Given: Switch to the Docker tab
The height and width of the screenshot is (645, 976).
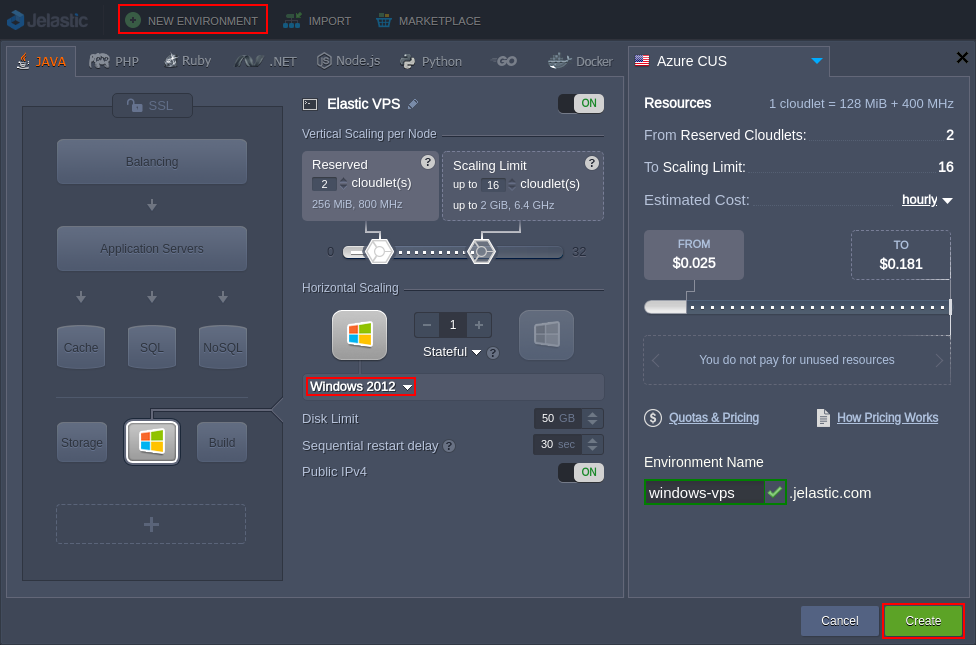Looking at the screenshot, I should click(580, 61).
